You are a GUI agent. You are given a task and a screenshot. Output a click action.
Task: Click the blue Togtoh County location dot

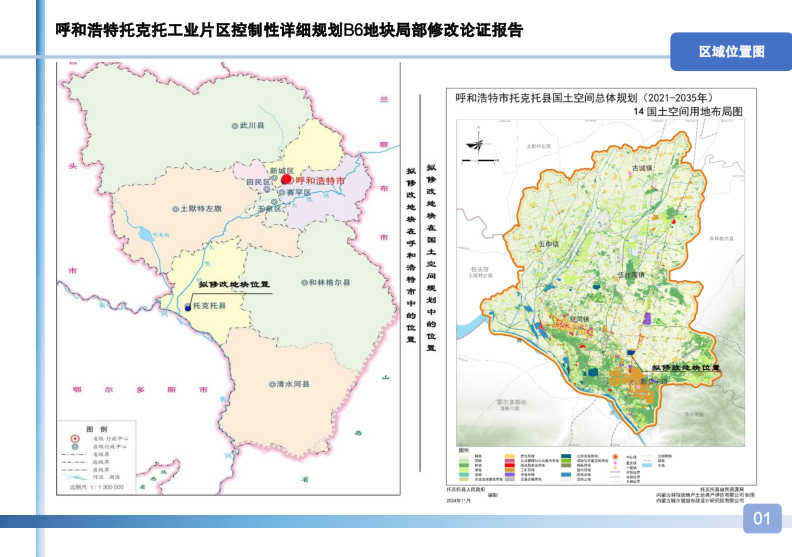click(188, 305)
